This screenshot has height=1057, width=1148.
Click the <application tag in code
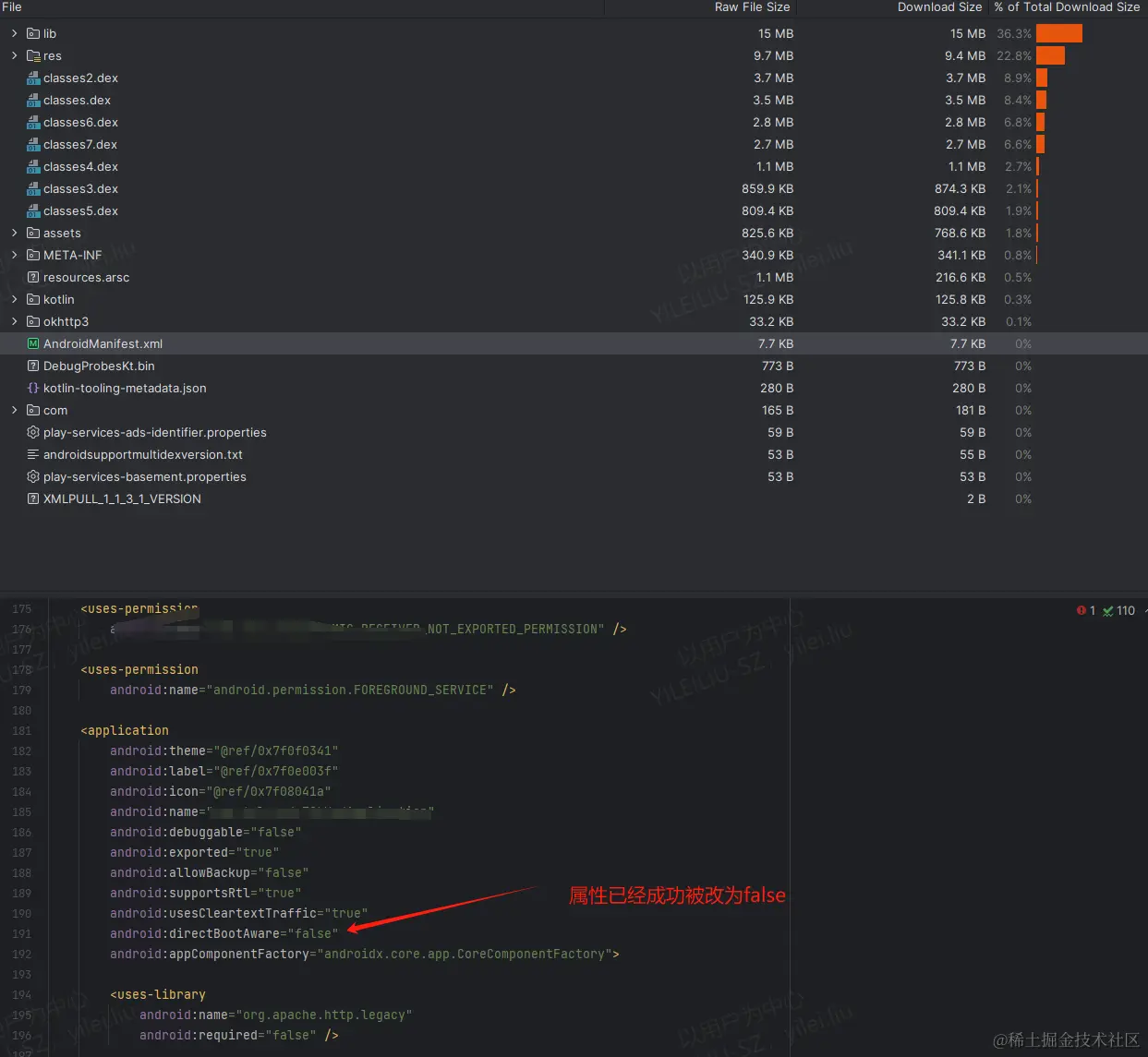coord(125,730)
